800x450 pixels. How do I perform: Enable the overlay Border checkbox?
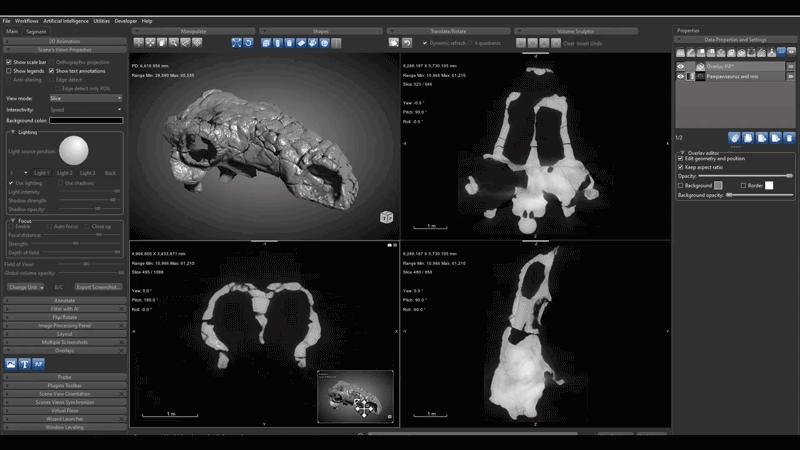tap(743, 186)
